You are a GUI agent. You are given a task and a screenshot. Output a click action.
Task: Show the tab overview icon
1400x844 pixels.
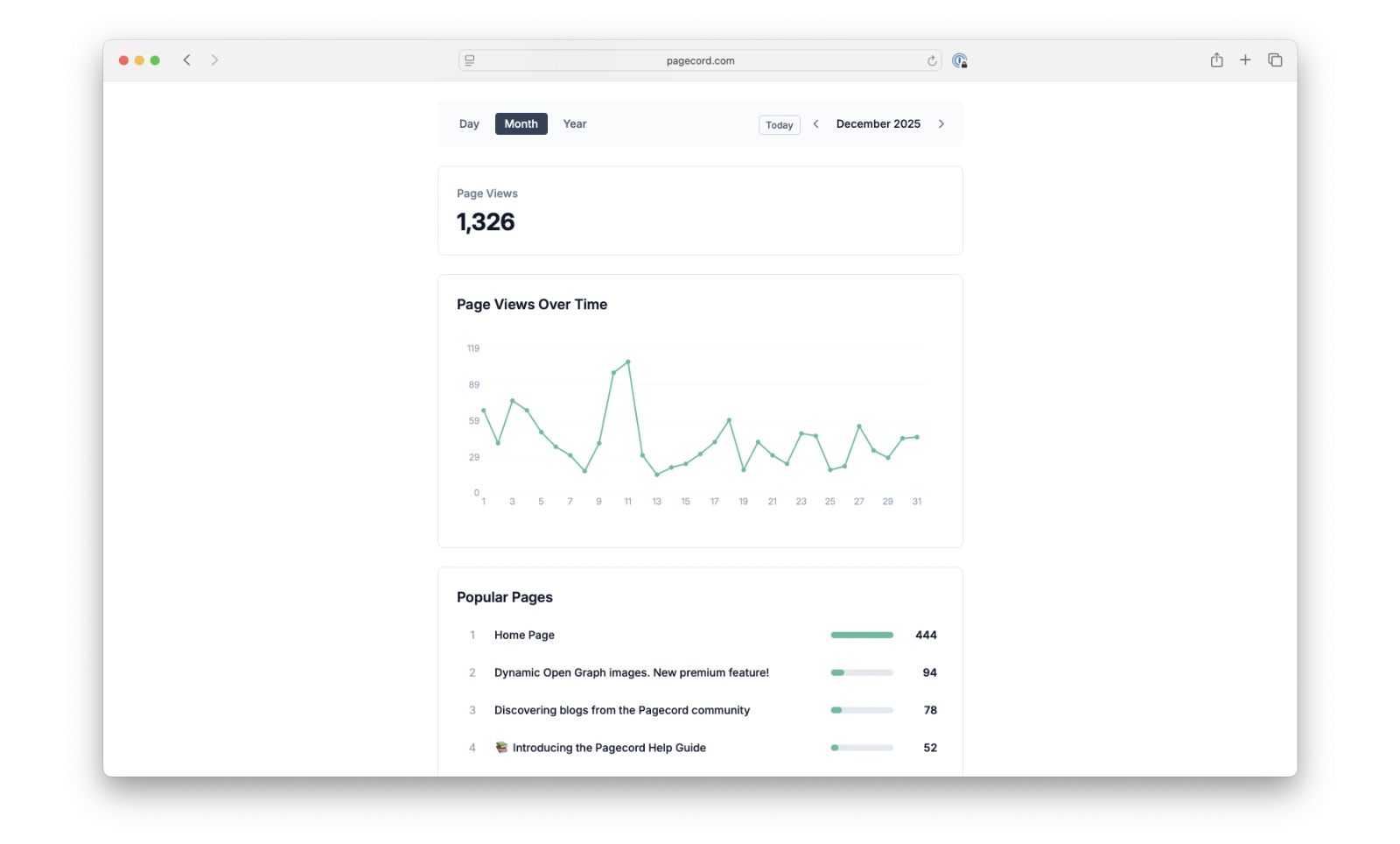[1275, 60]
